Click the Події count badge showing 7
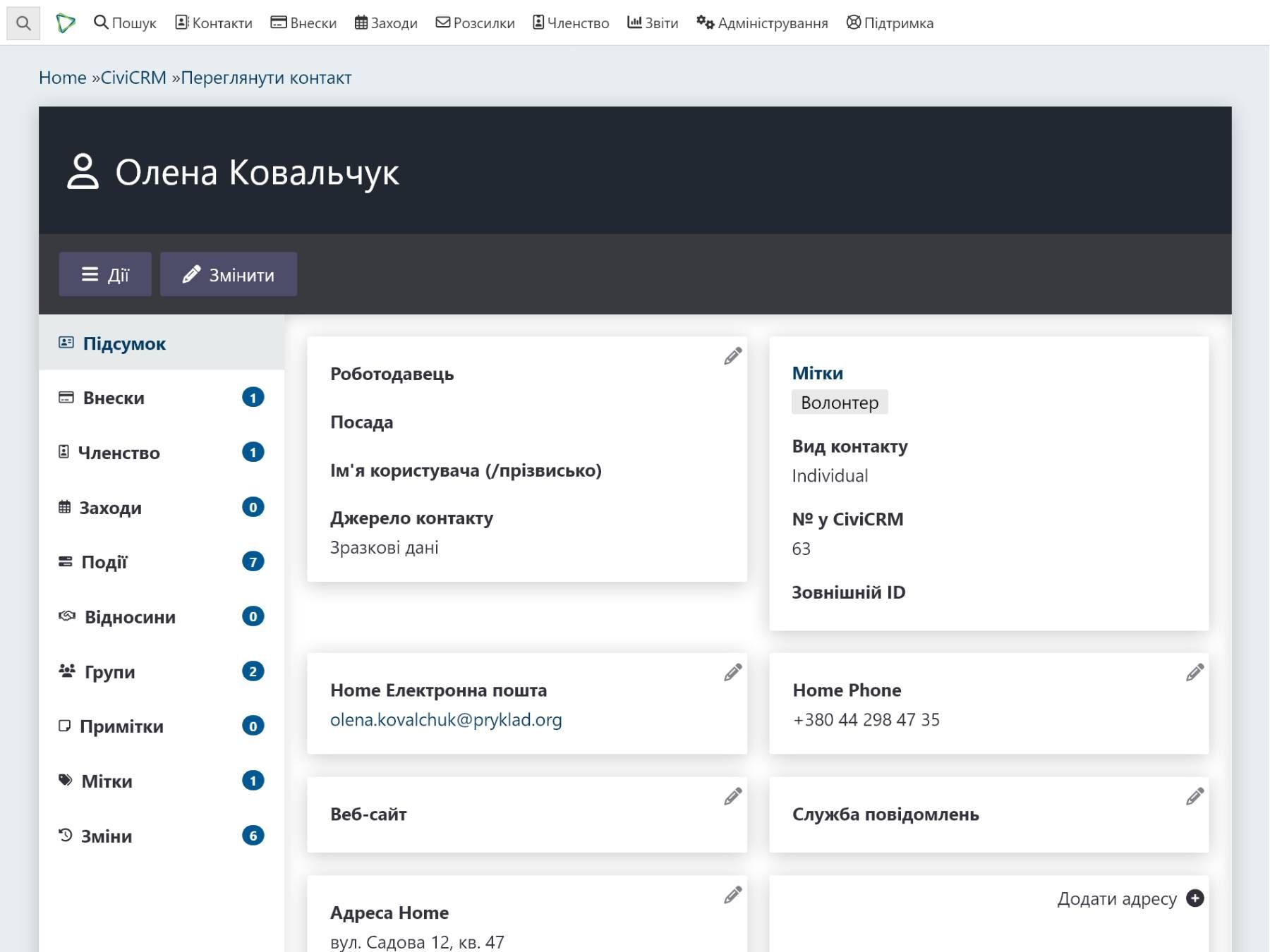The height and width of the screenshot is (952, 1270). 253,562
